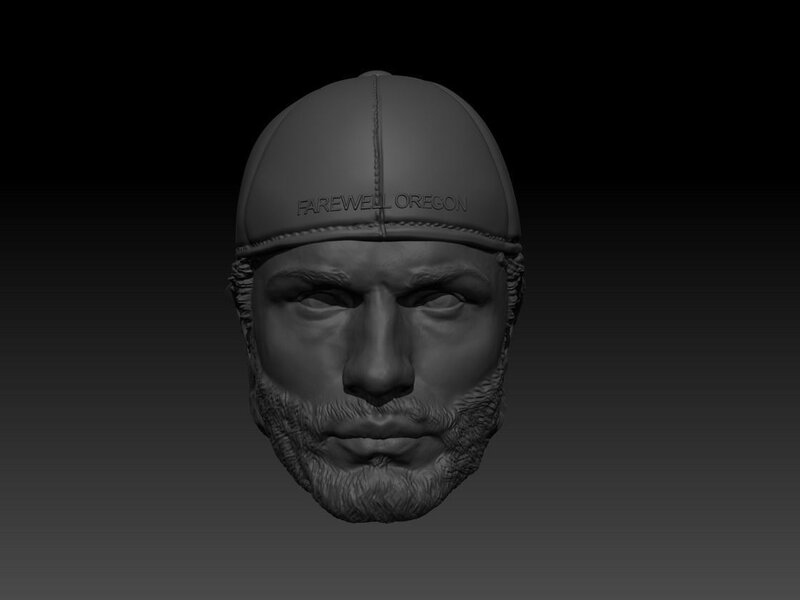Viewport: 800px width, 600px height.
Task: Select the tip of the sculpted nose
Action: [377, 376]
